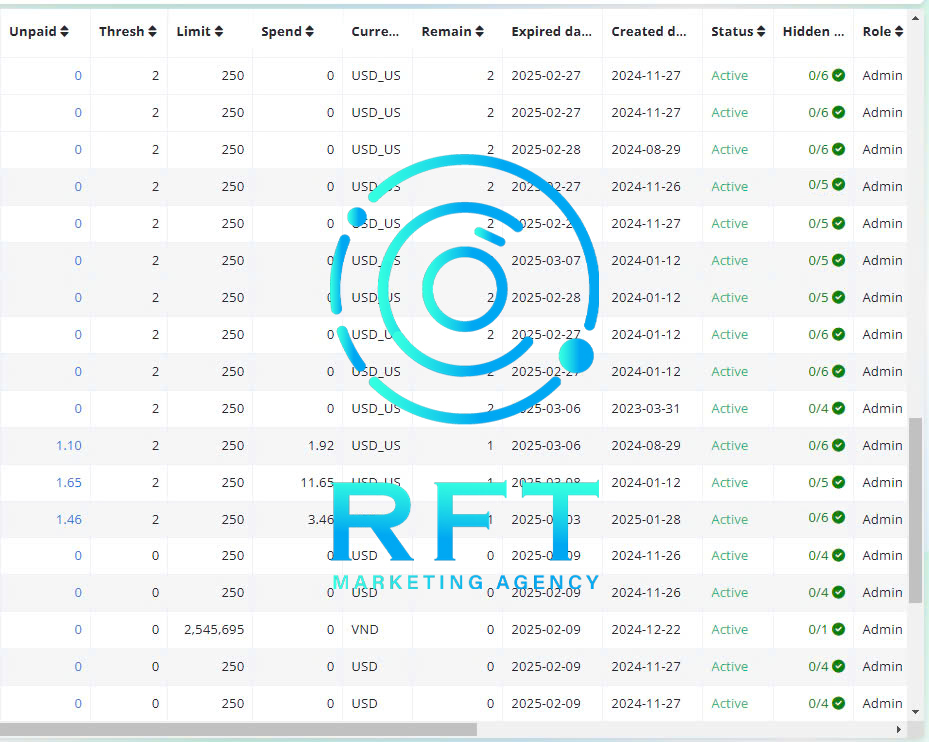Click Active status in the VND row
Image resolution: width=929 pixels, height=742 pixels.
(729, 629)
